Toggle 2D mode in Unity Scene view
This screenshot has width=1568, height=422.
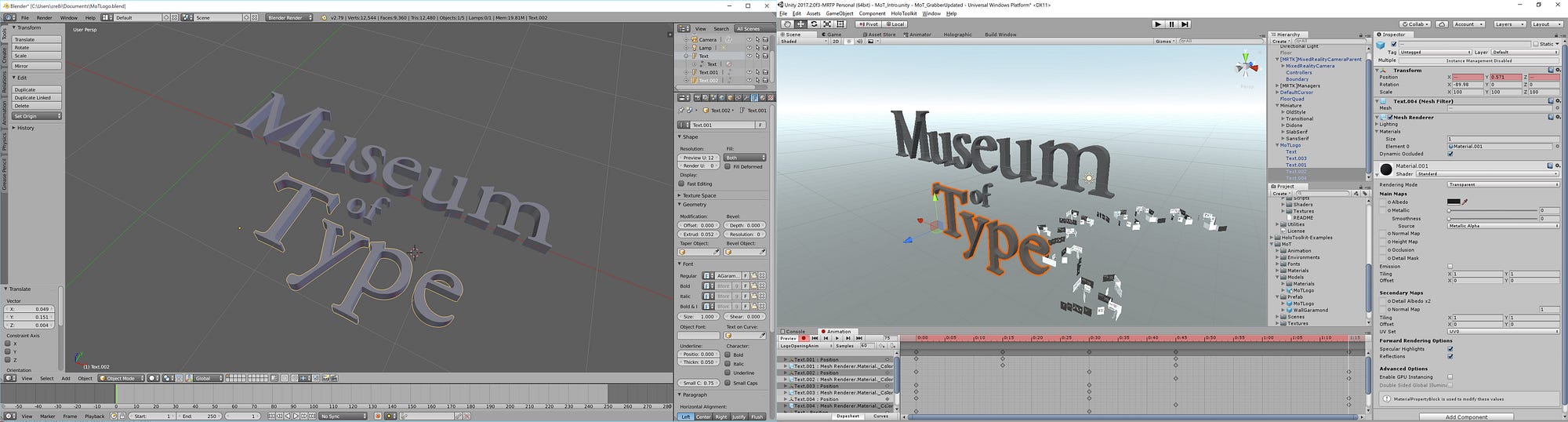[x=836, y=41]
